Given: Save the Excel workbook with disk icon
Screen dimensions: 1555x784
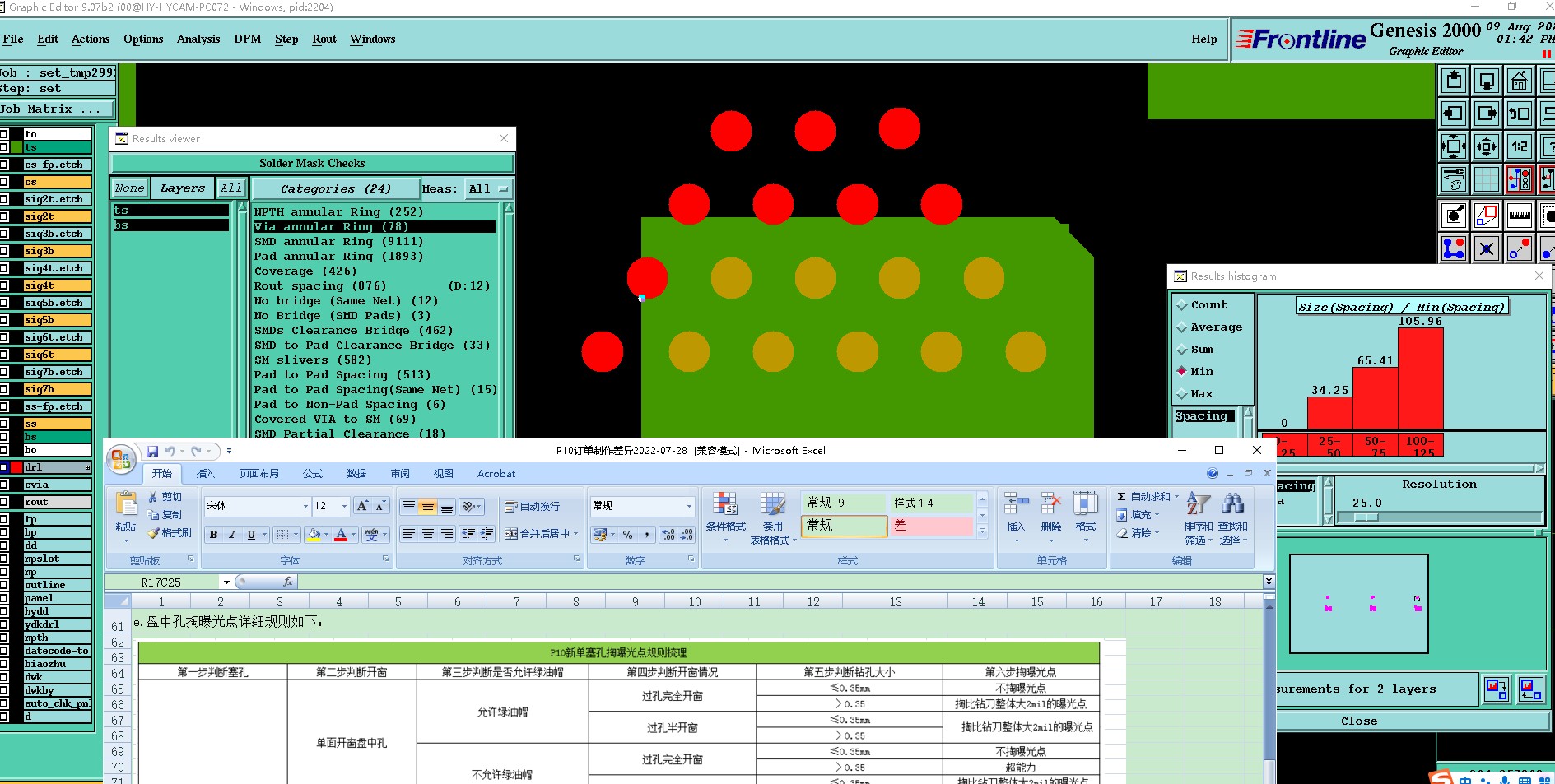Looking at the screenshot, I should (152, 451).
